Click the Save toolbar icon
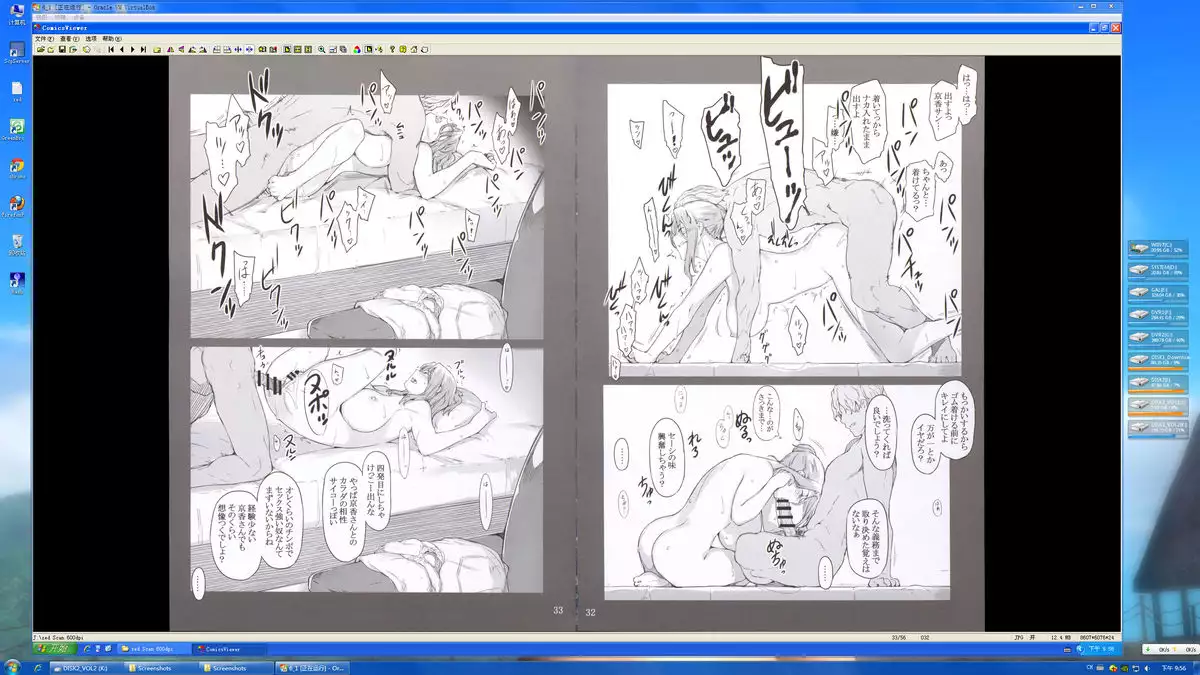The width and height of the screenshot is (1200, 675). 62,47
